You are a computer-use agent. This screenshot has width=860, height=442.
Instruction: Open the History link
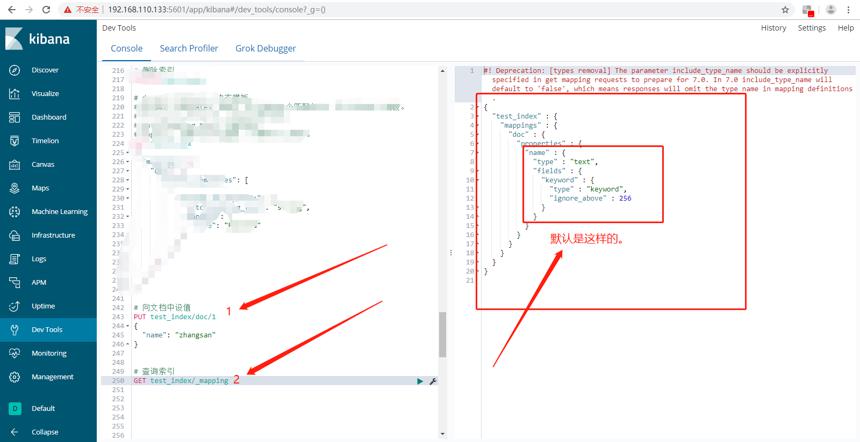(773, 28)
